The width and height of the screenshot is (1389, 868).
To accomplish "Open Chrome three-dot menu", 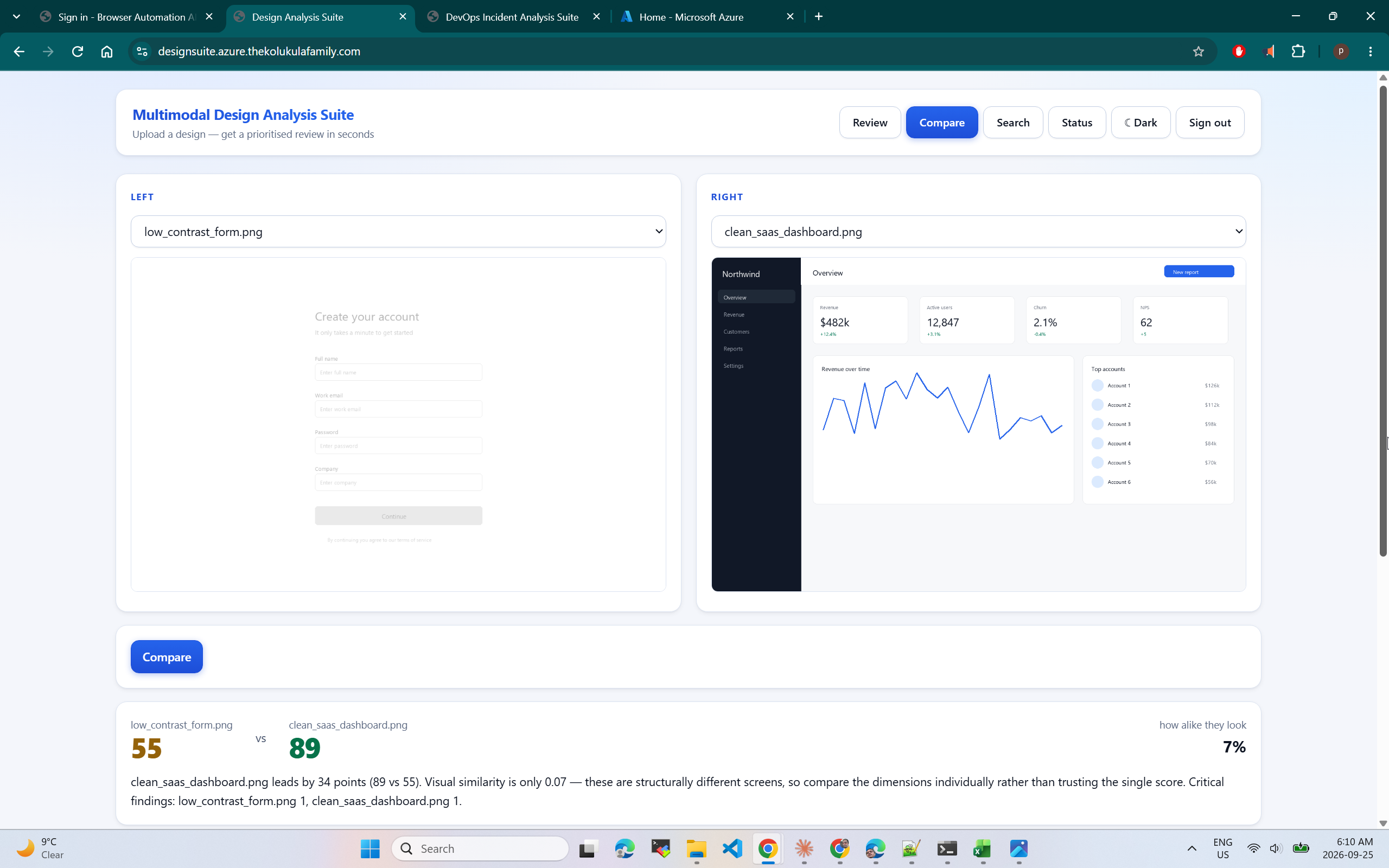I will click(1371, 52).
